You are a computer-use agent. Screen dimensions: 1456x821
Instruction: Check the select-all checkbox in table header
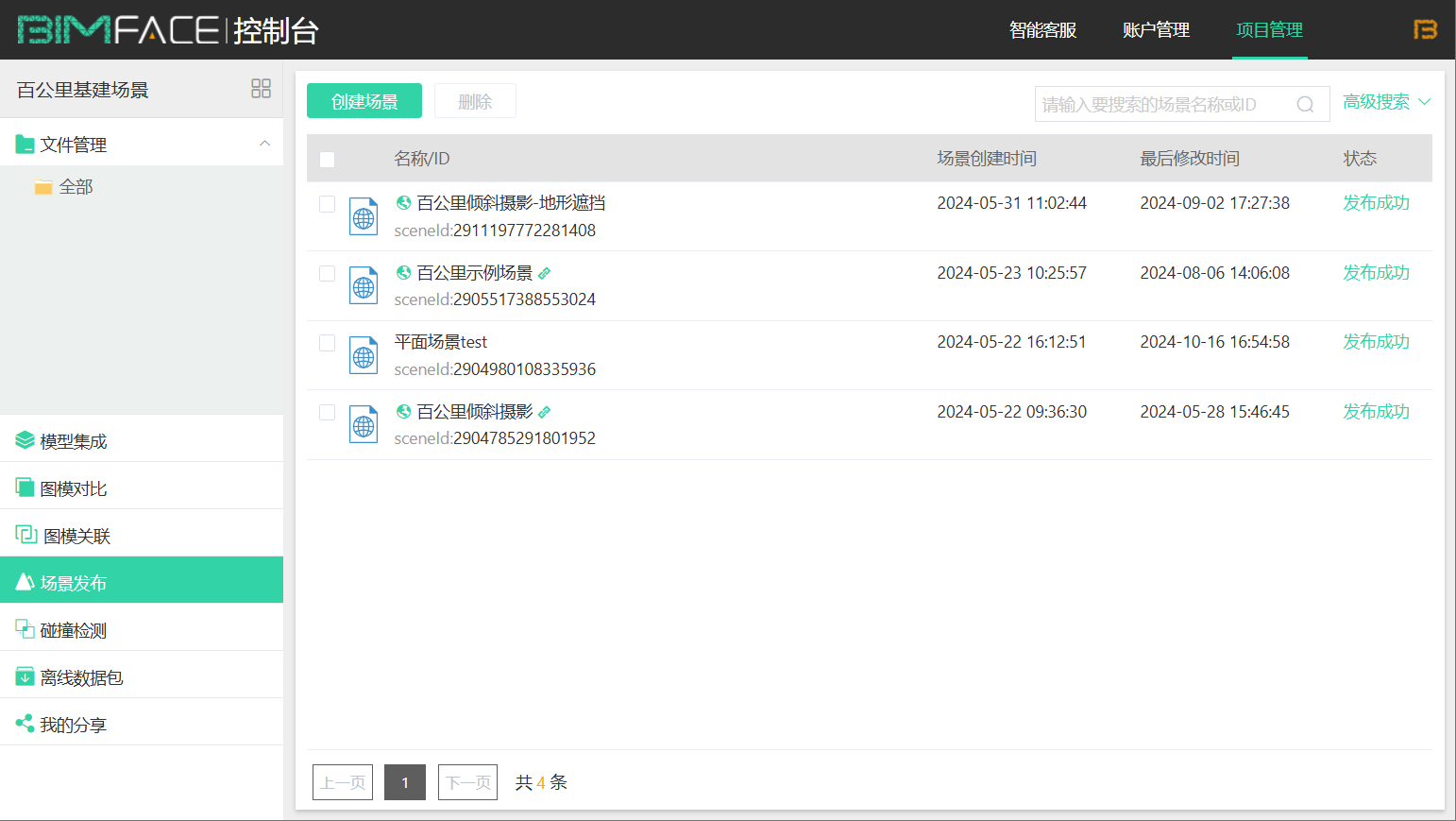pyautogui.click(x=328, y=160)
